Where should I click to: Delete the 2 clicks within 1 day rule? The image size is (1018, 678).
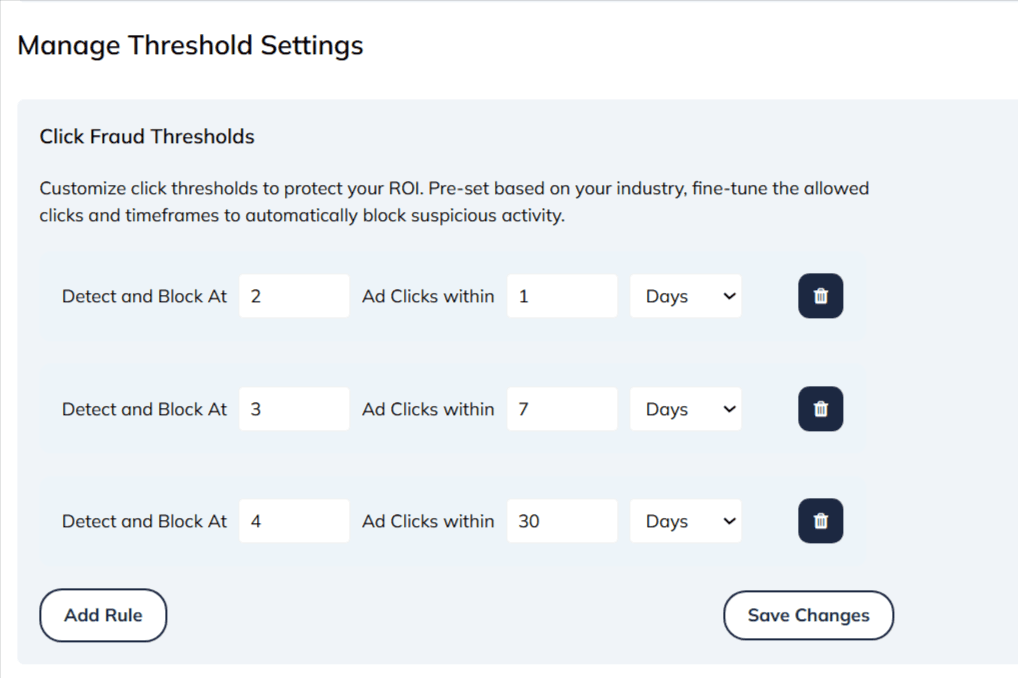pyautogui.click(x=820, y=296)
